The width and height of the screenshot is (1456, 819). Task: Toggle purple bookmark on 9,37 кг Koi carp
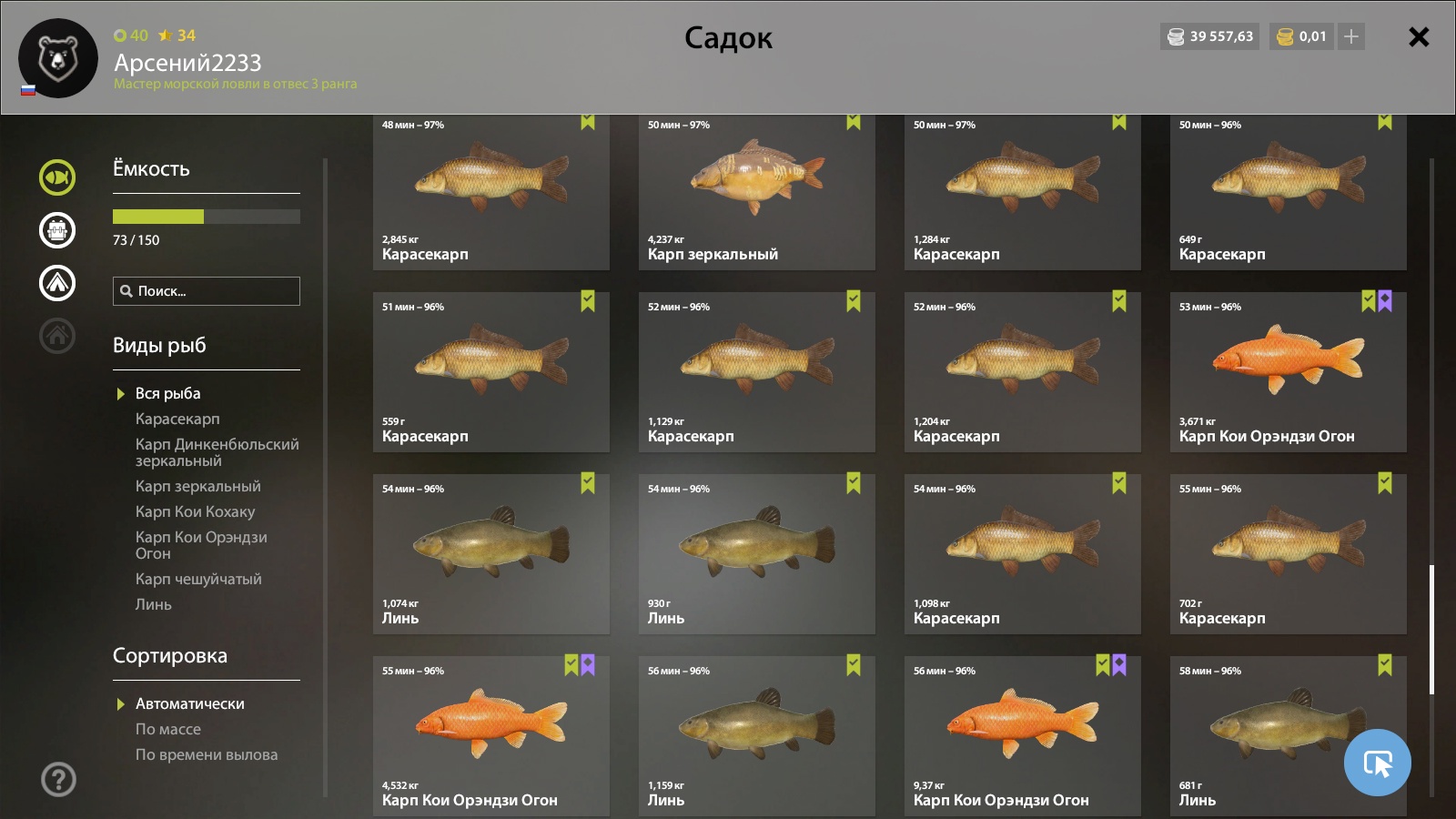[1119, 665]
